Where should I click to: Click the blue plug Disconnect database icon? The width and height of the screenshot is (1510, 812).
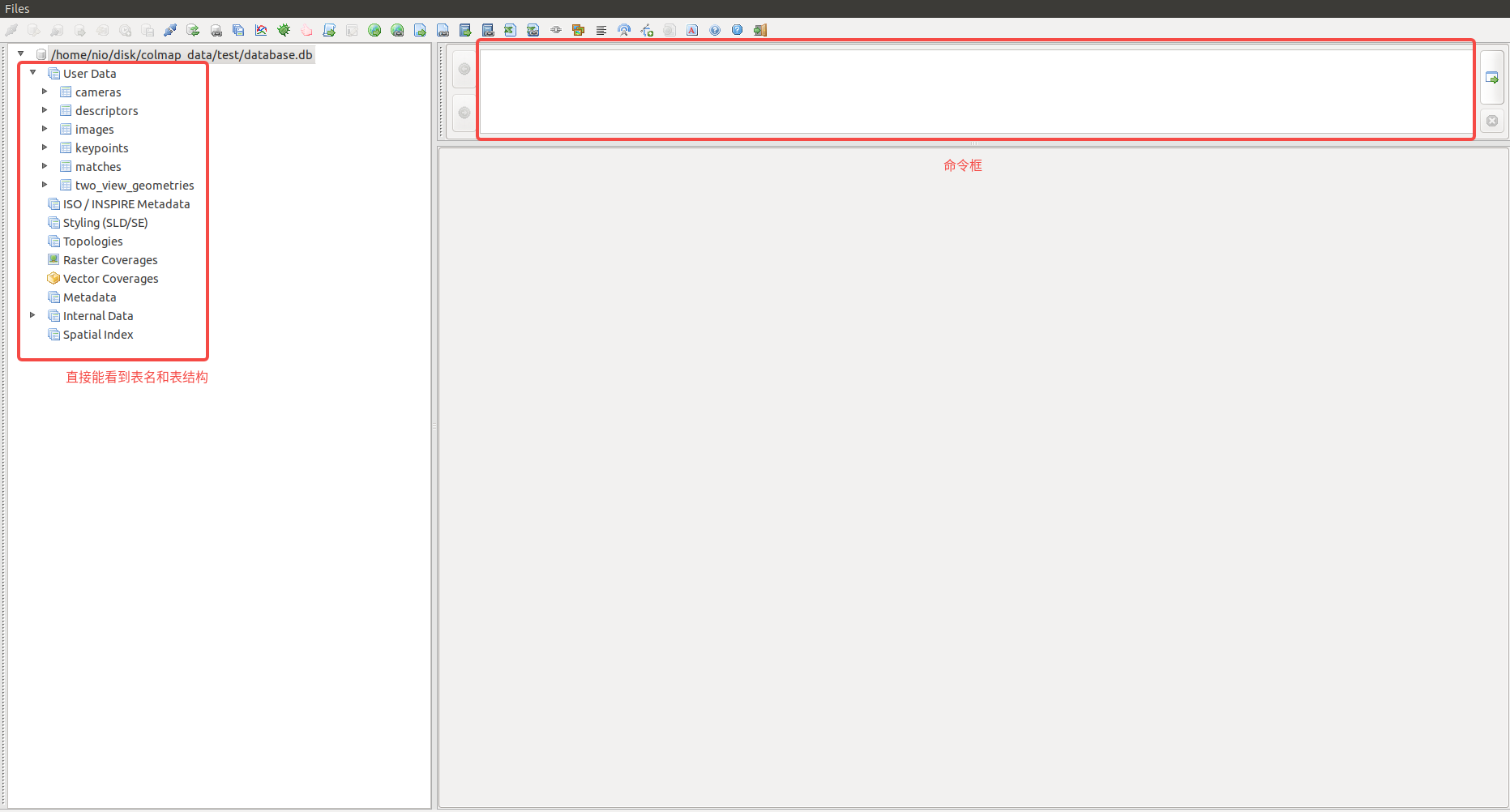pos(170,30)
